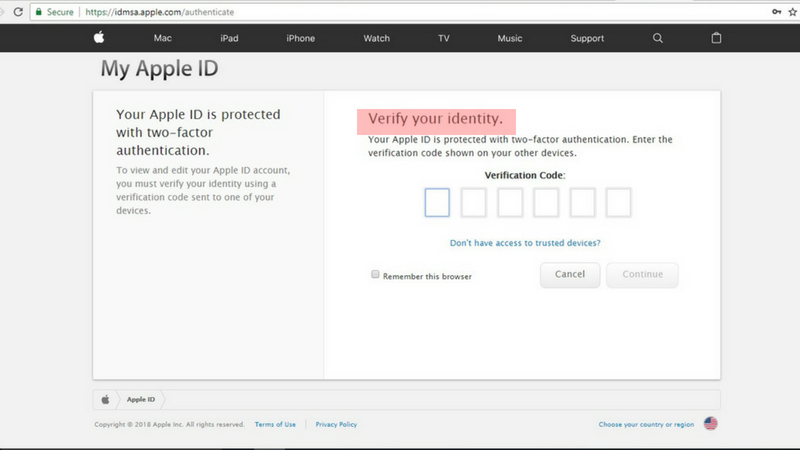Open Don't have access to trusted devices link

pos(525,243)
